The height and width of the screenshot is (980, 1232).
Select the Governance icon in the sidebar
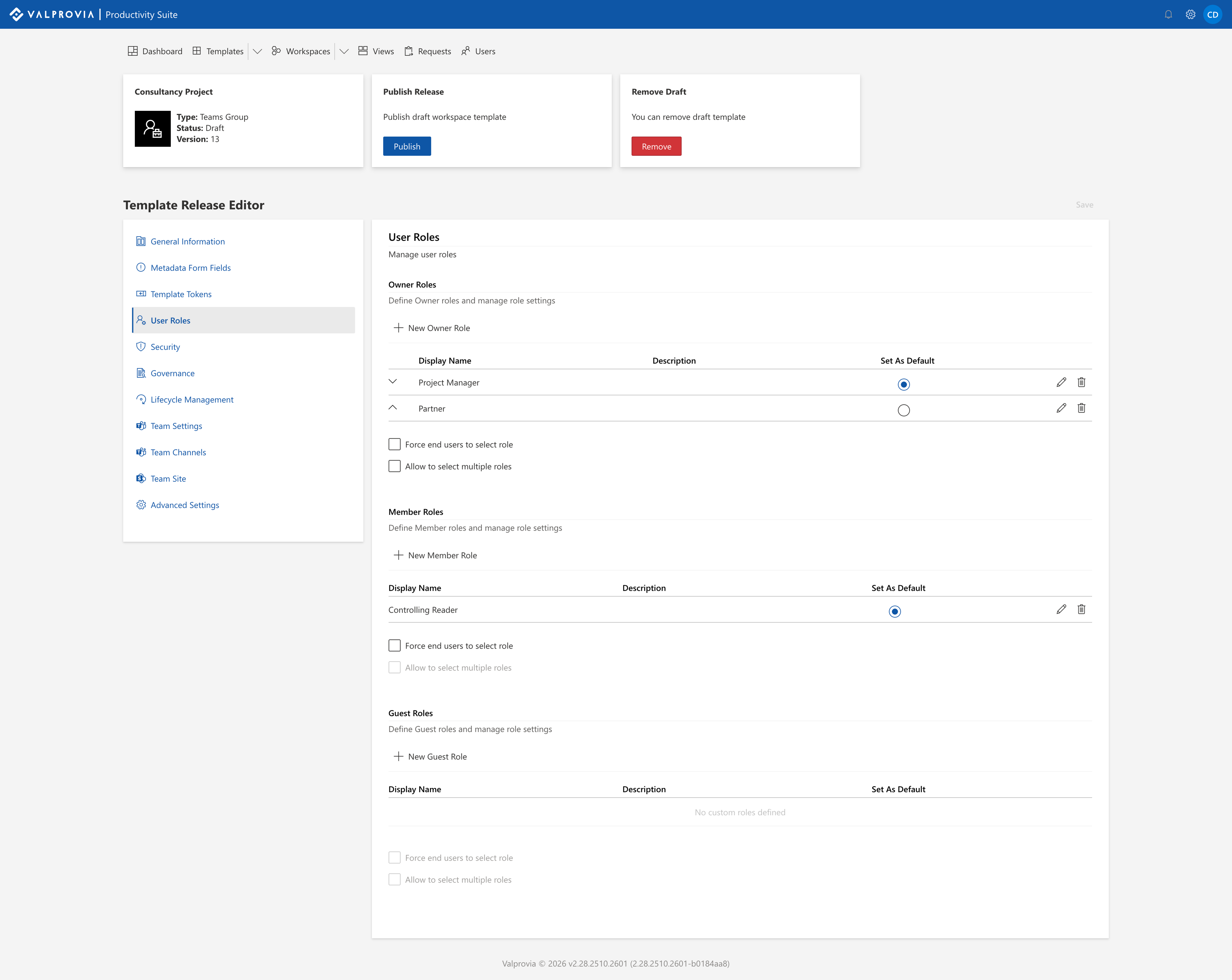[141, 373]
